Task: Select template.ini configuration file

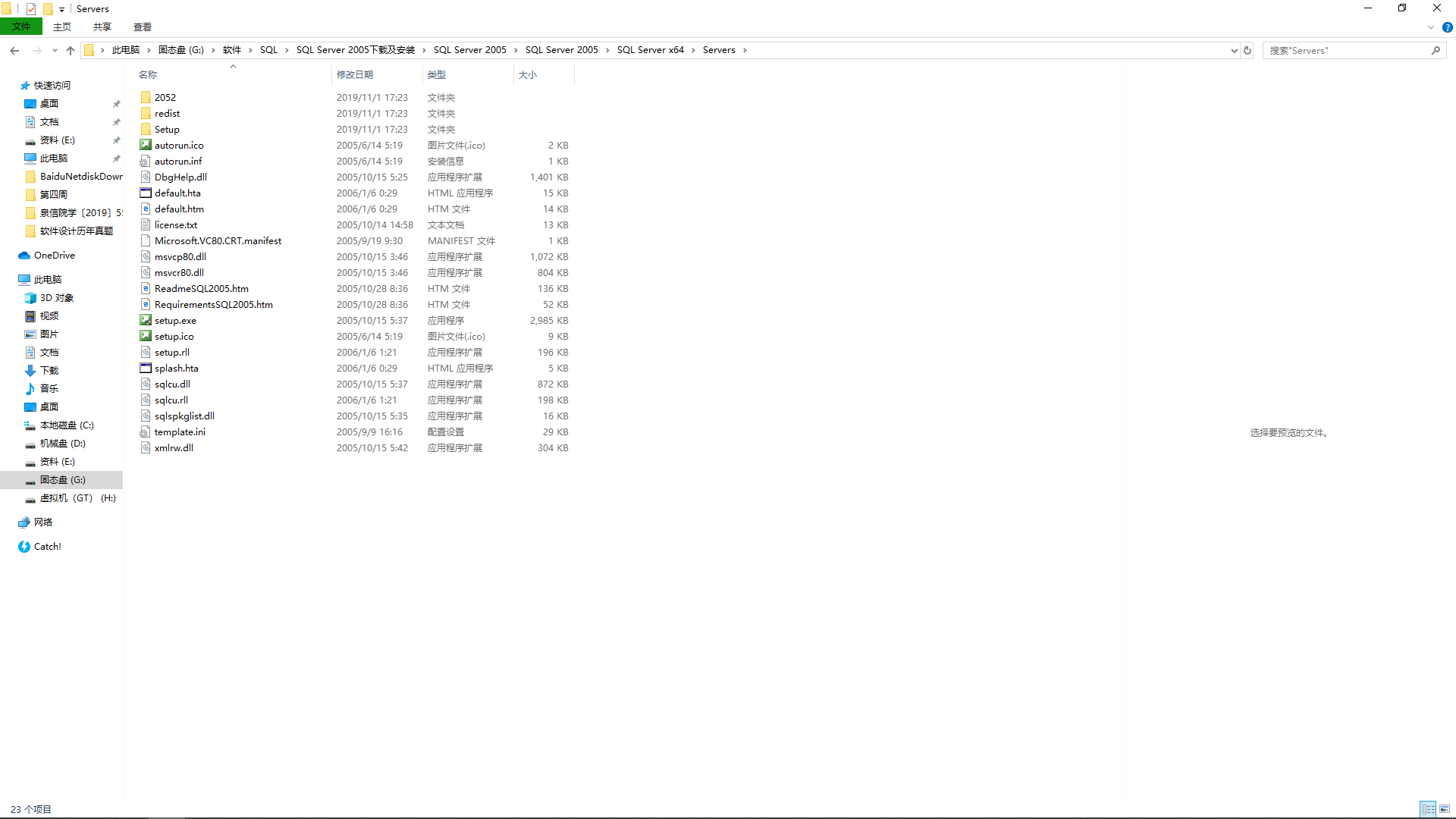Action: pos(180,431)
